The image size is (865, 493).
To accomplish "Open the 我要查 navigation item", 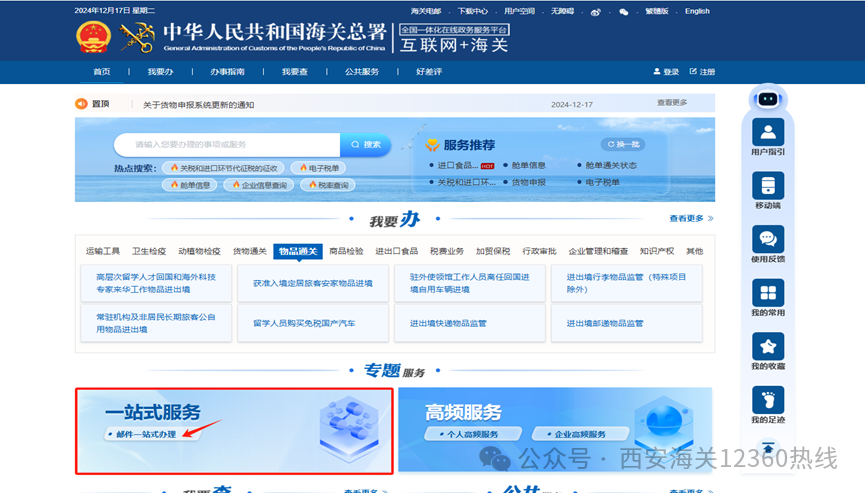I will [295, 72].
